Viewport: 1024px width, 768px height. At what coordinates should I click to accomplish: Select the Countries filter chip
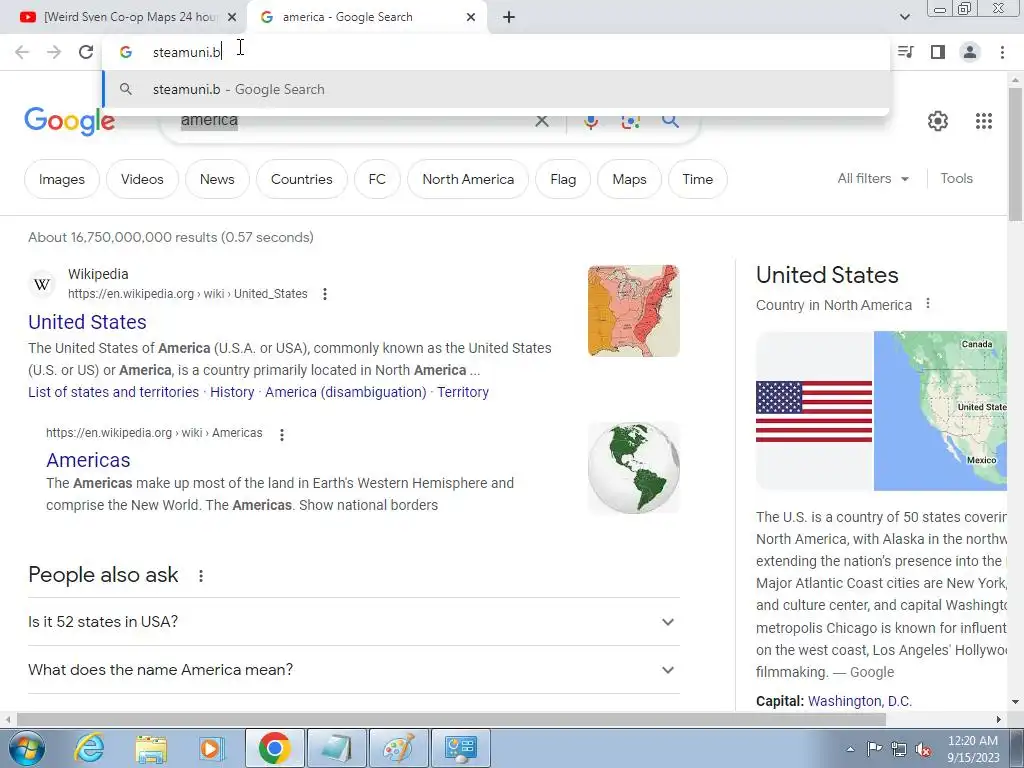(301, 179)
